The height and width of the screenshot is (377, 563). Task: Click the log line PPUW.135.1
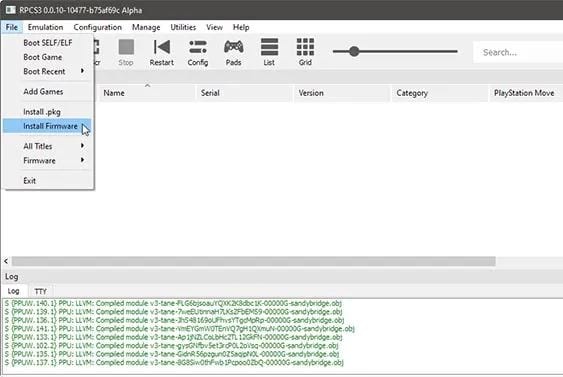[172, 354]
